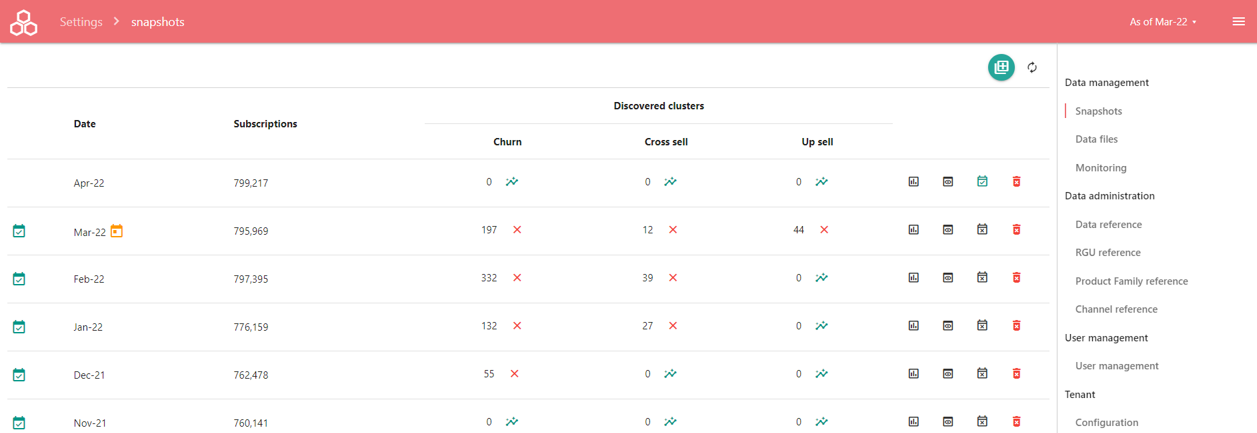Image resolution: width=1257 pixels, height=433 pixels.
Task: Click the orange calendar icon beside Mar-22
Action: 116,231
